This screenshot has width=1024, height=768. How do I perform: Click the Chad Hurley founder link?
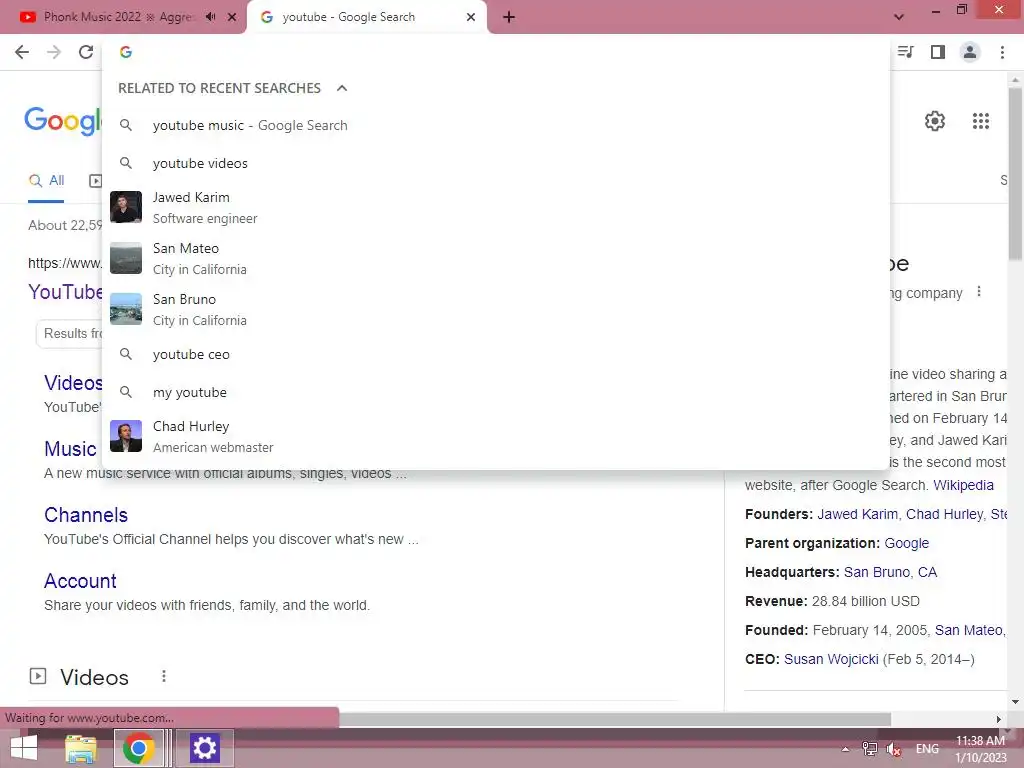(944, 515)
